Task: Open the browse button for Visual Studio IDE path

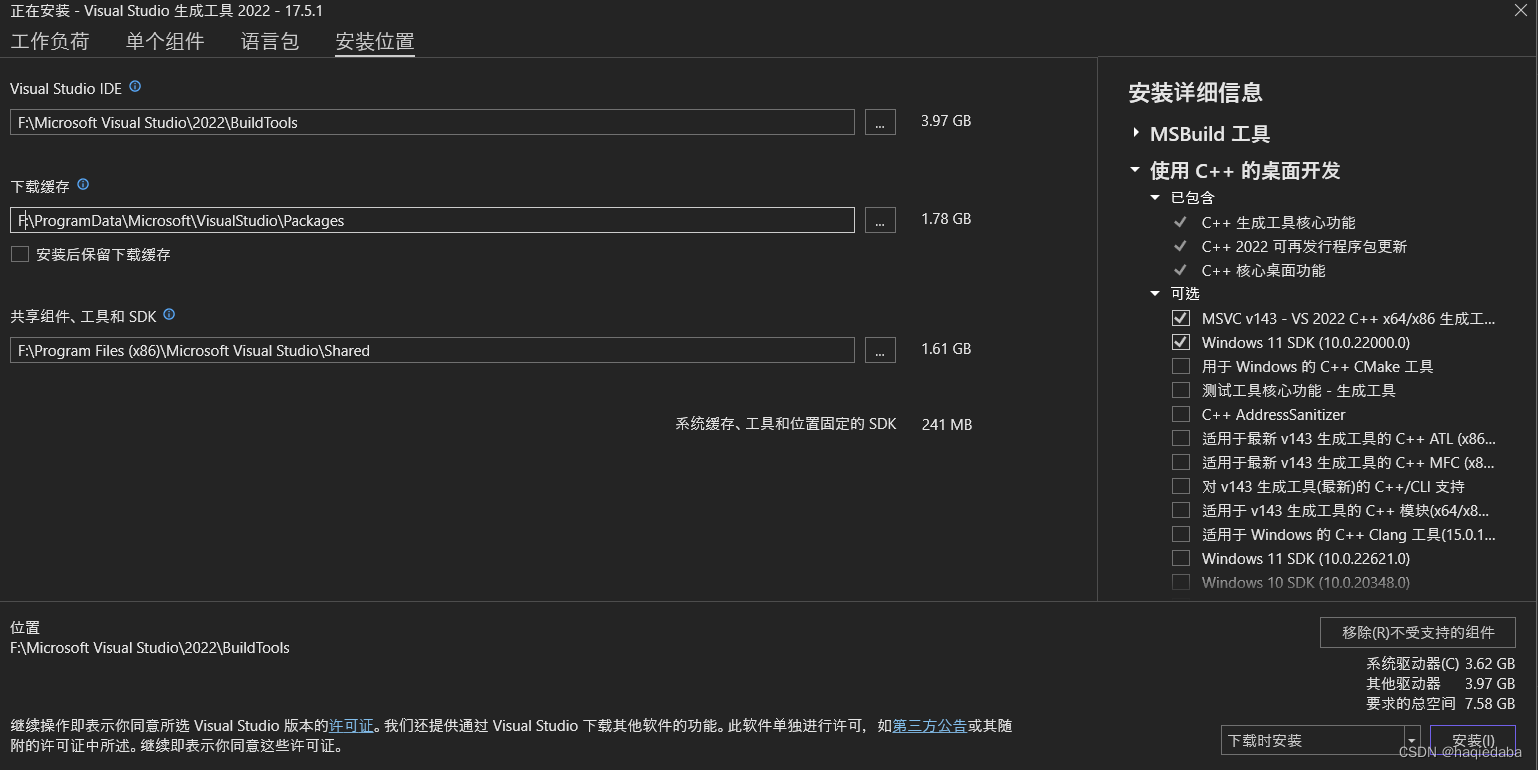Action: pyautogui.click(x=880, y=121)
